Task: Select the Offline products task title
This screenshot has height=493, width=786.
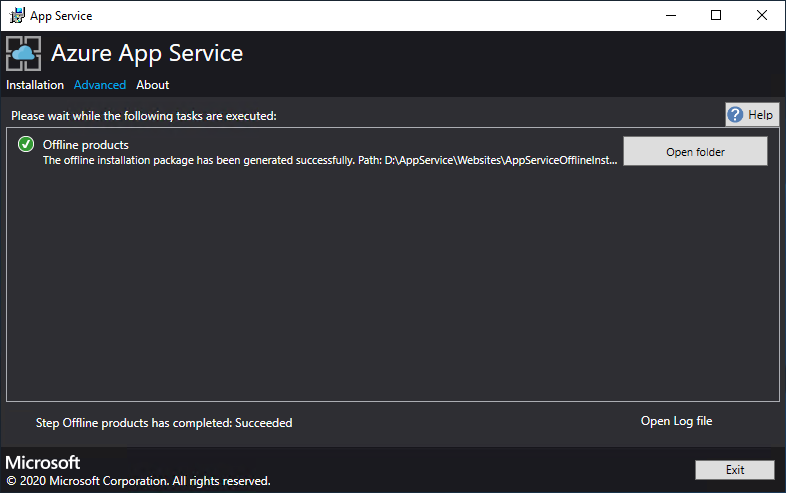Action: [85, 145]
